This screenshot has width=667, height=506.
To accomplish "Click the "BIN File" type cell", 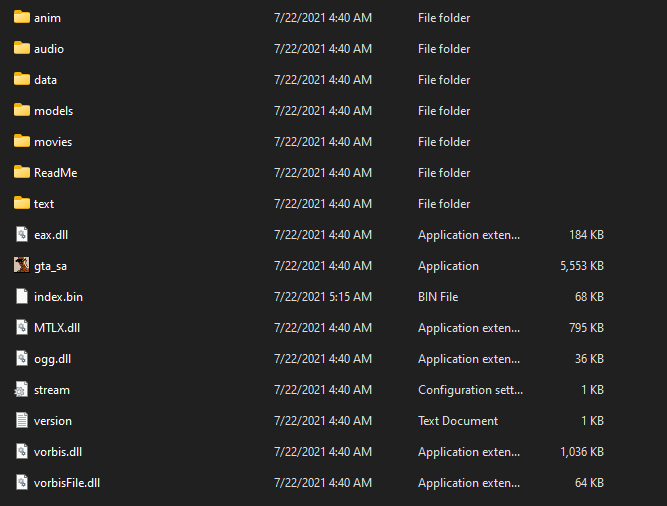I will click(438, 296).
